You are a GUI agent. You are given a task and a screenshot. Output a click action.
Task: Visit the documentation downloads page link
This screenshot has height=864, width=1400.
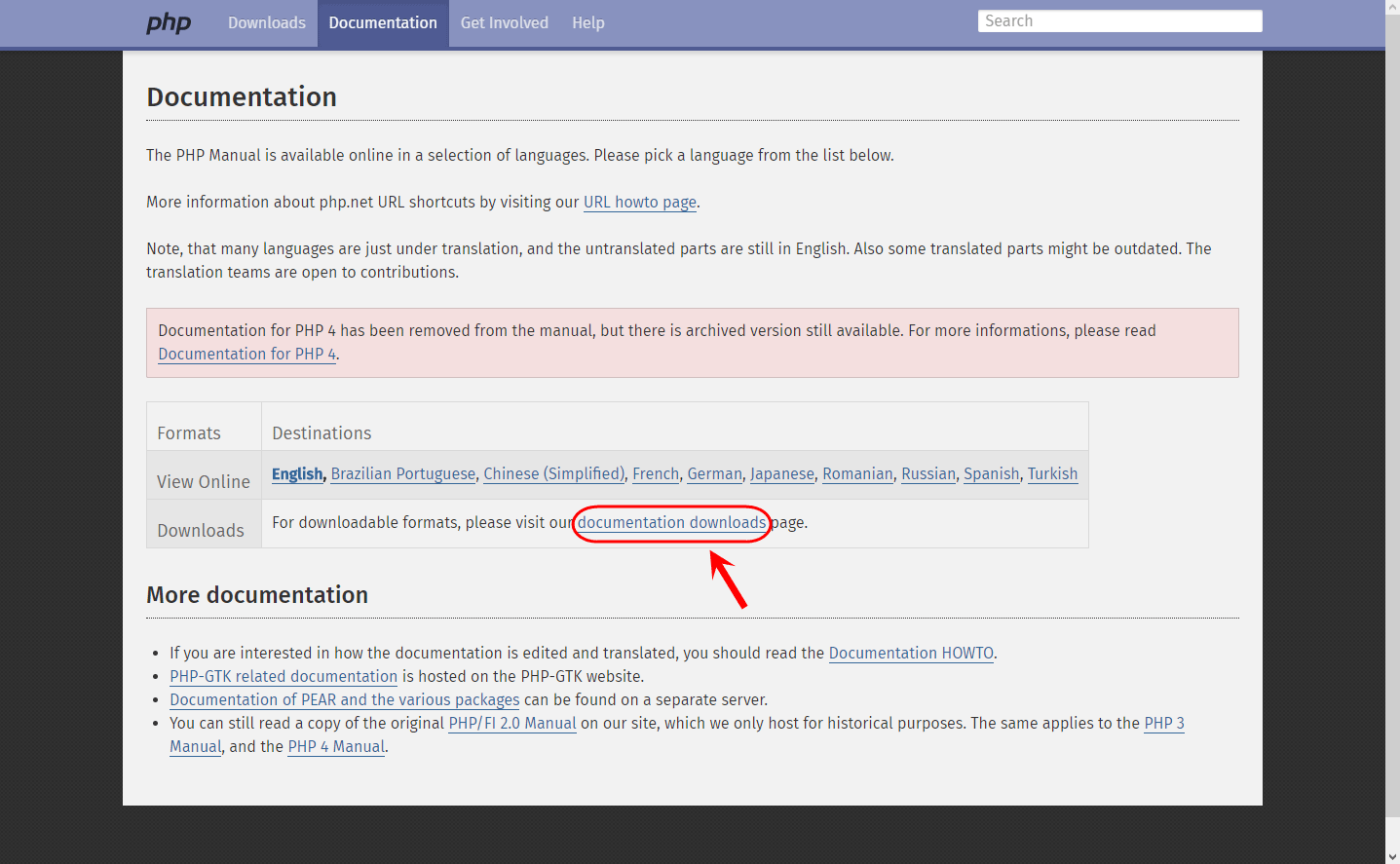coord(672,523)
